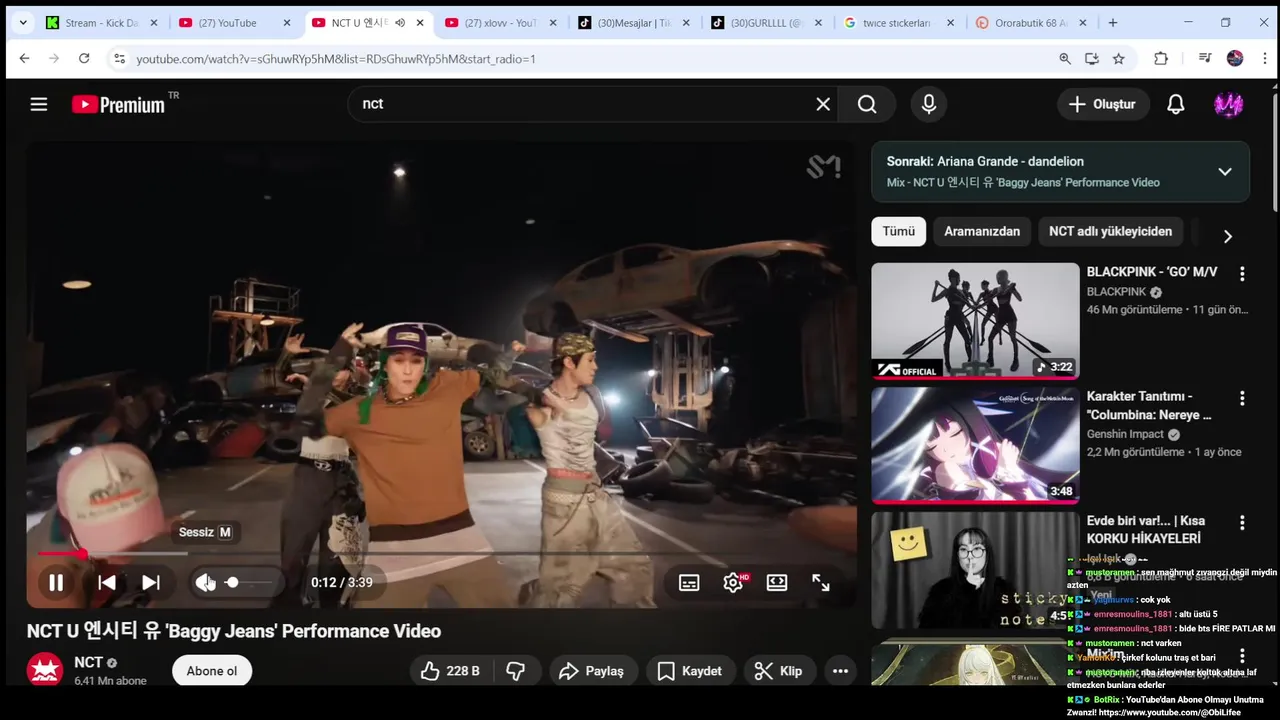Image resolution: width=1280 pixels, height=720 pixels.
Task: Go back in browser
Action: pos(24,59)
